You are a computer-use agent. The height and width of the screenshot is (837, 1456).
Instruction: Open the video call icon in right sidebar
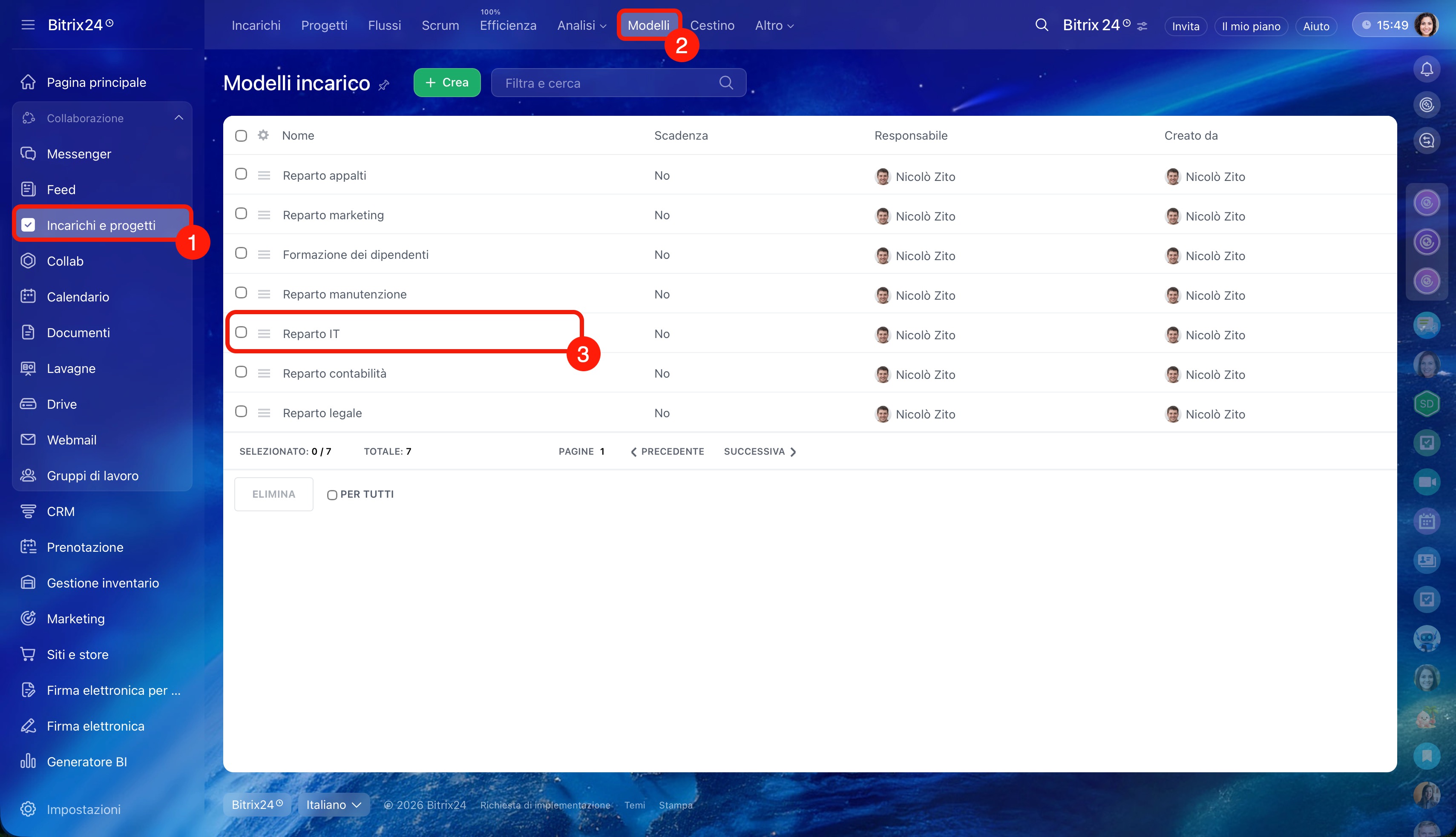(1426, 482)
